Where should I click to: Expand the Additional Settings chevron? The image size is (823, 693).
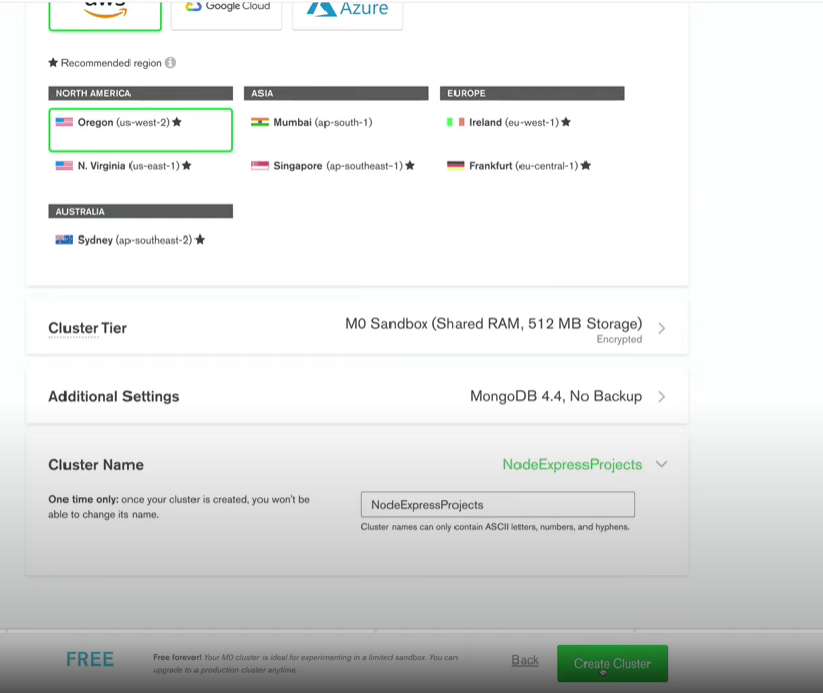661,396
